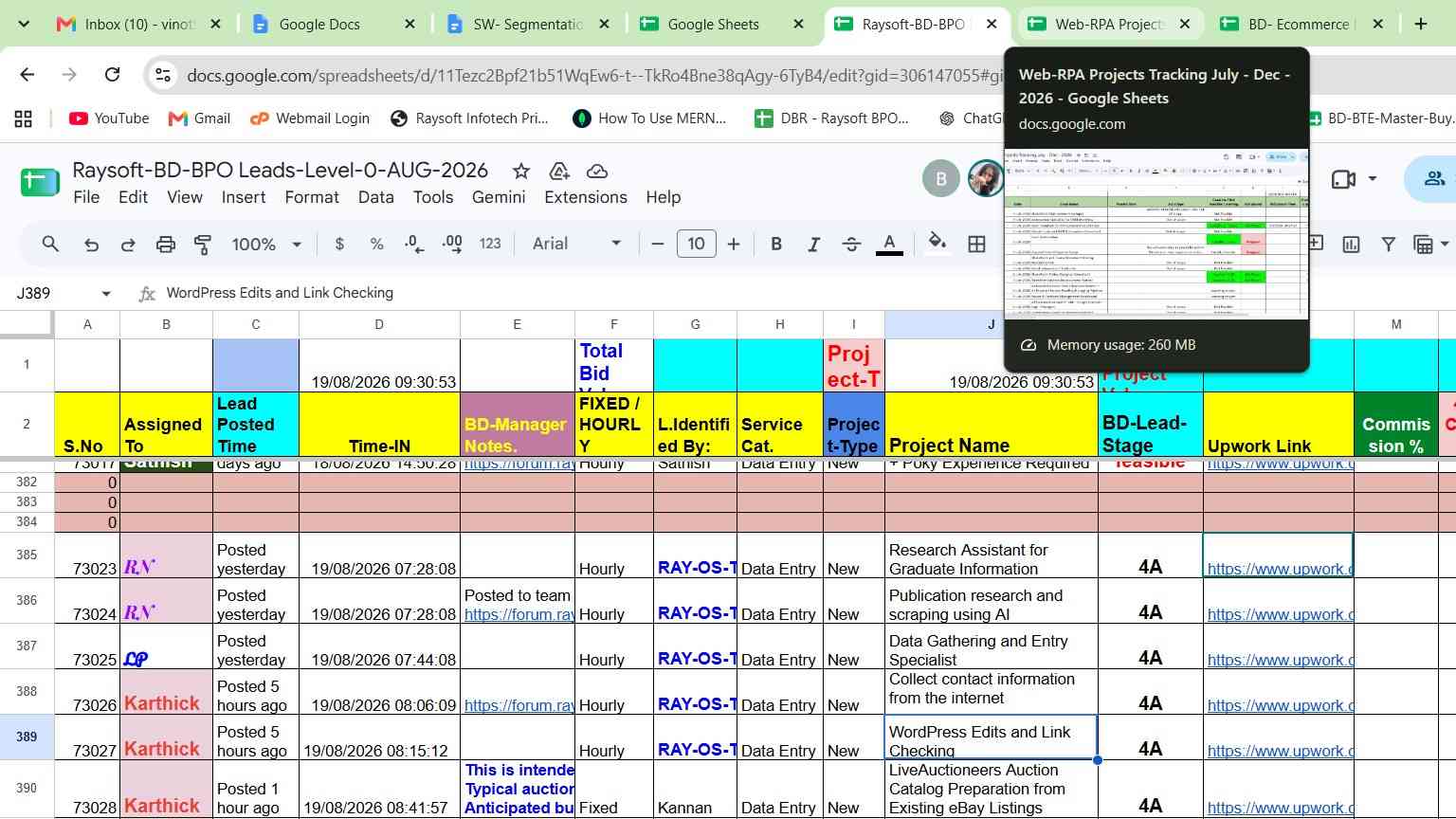Expand the Name box J389 dropdown
The image size is (1456, 819).
[106, 294]
